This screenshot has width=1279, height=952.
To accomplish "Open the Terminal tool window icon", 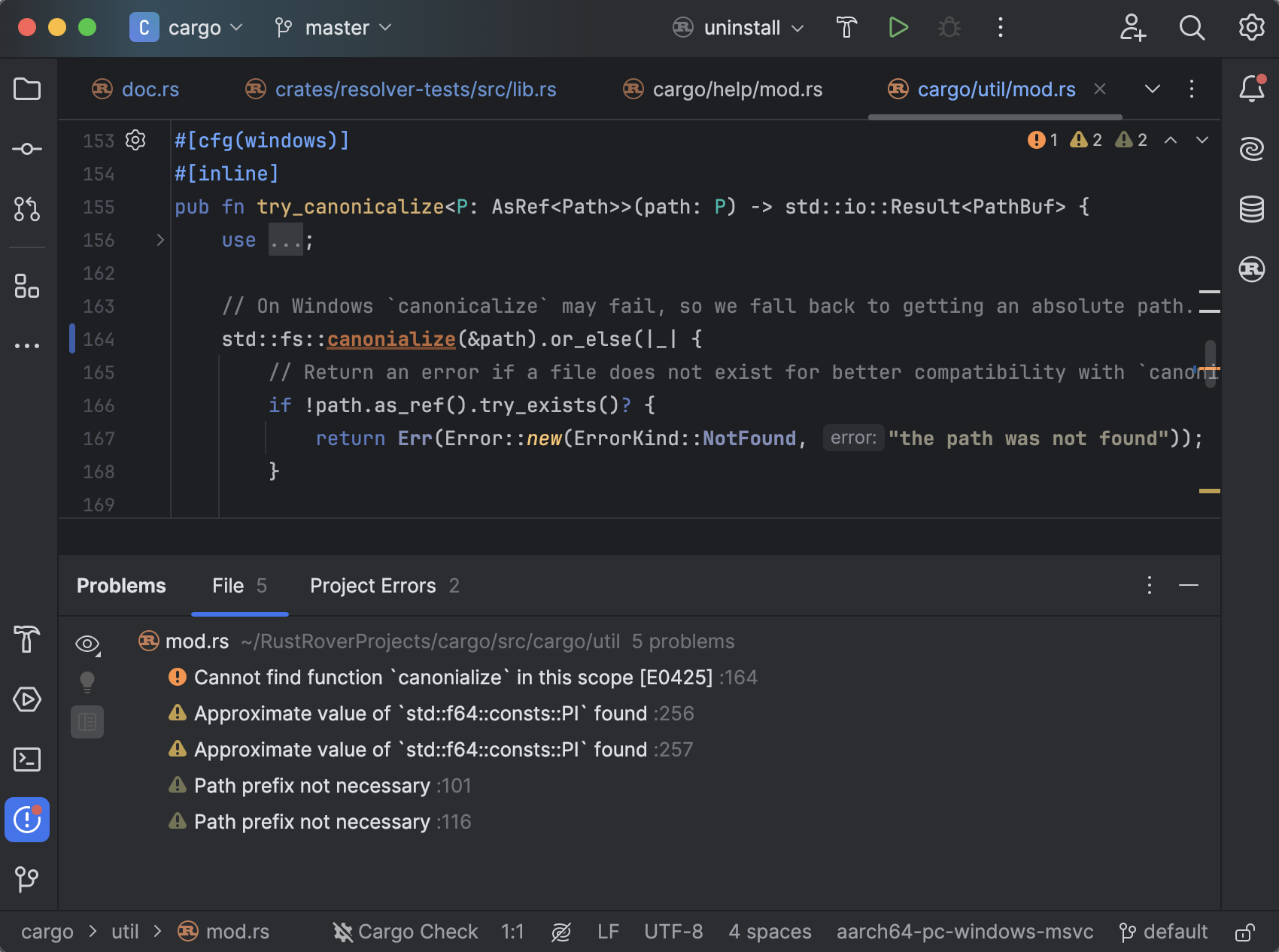I will point(27,759).
